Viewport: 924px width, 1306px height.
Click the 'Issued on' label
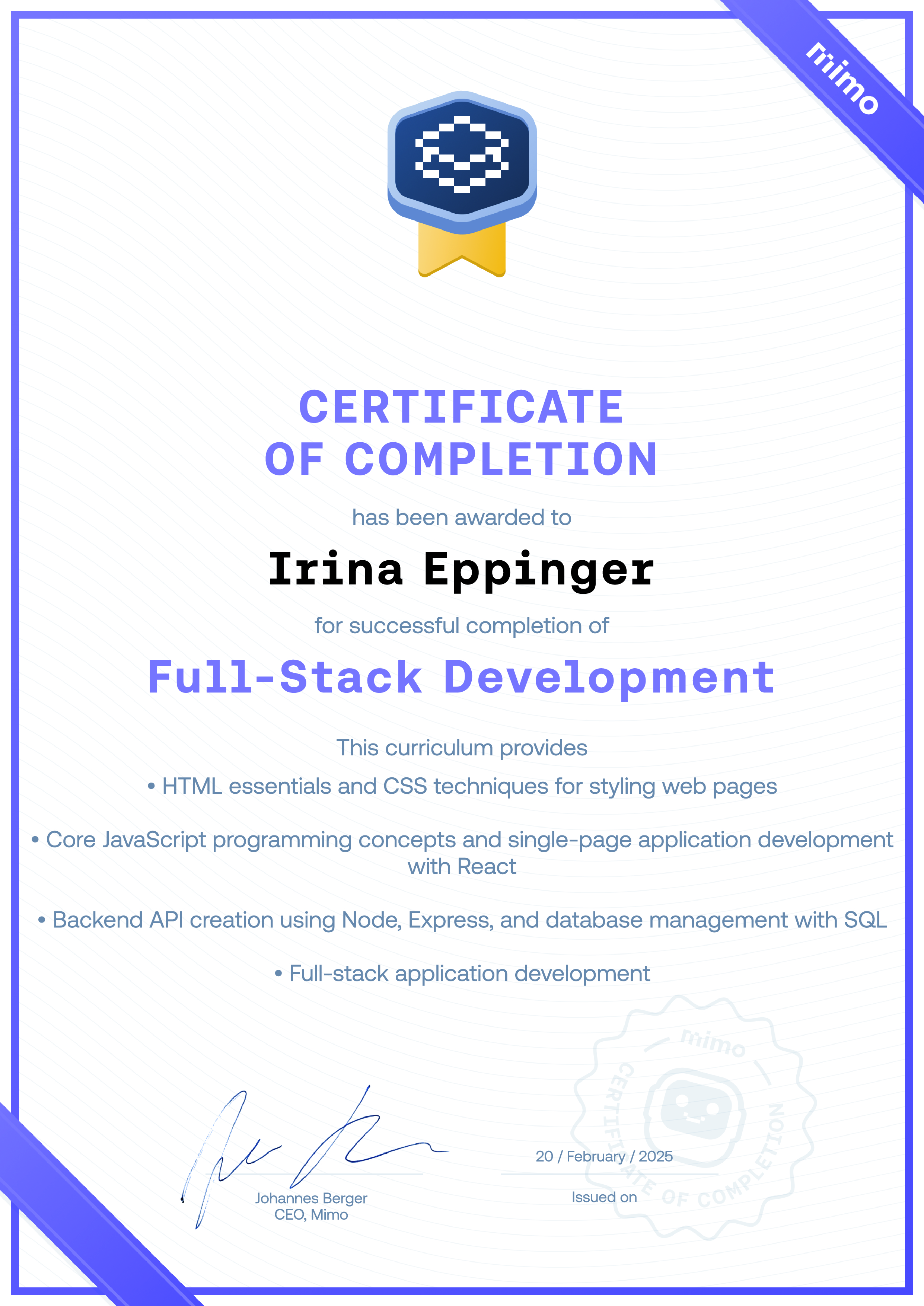[604, 1197]
